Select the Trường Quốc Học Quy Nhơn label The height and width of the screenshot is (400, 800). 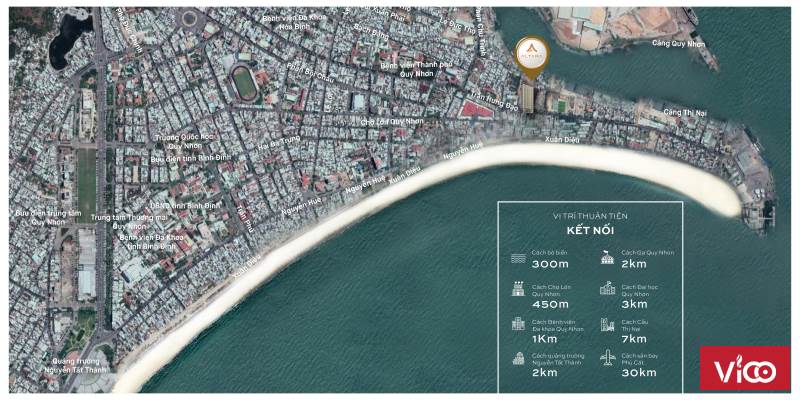184,142
